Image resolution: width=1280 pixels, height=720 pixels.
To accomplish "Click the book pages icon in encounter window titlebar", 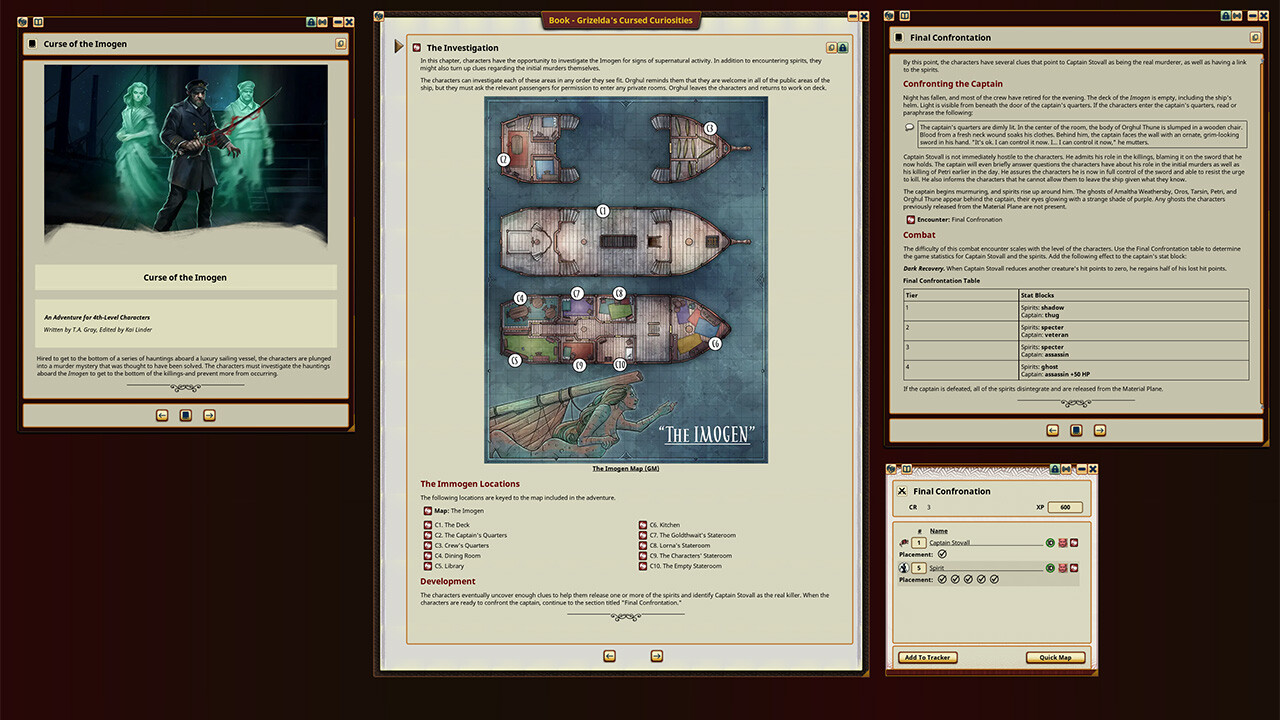I will click(906, 469).
